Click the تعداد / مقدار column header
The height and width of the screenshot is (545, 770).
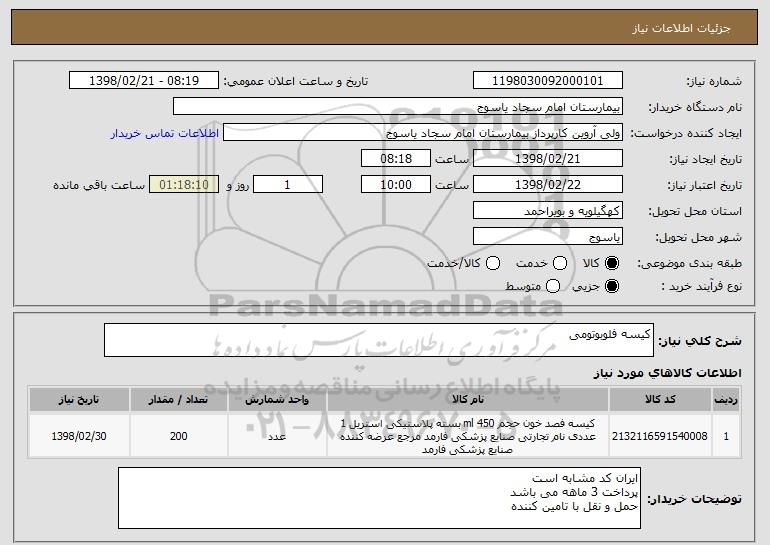click(x=178, y=400)
